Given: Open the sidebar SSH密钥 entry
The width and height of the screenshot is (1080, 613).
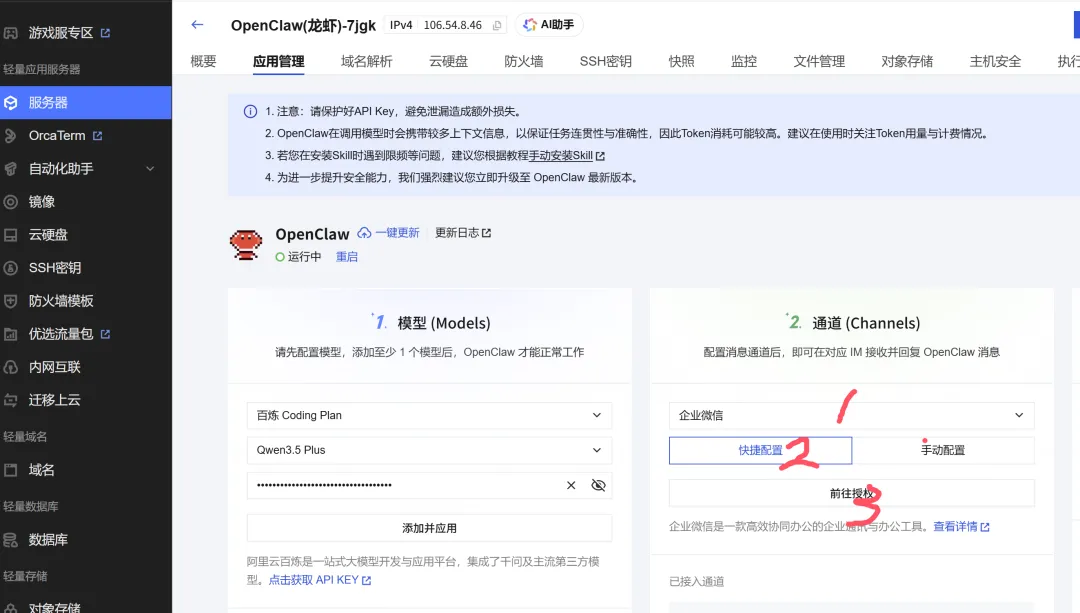Looking at the screenshot, I should (x=55, y=268).
